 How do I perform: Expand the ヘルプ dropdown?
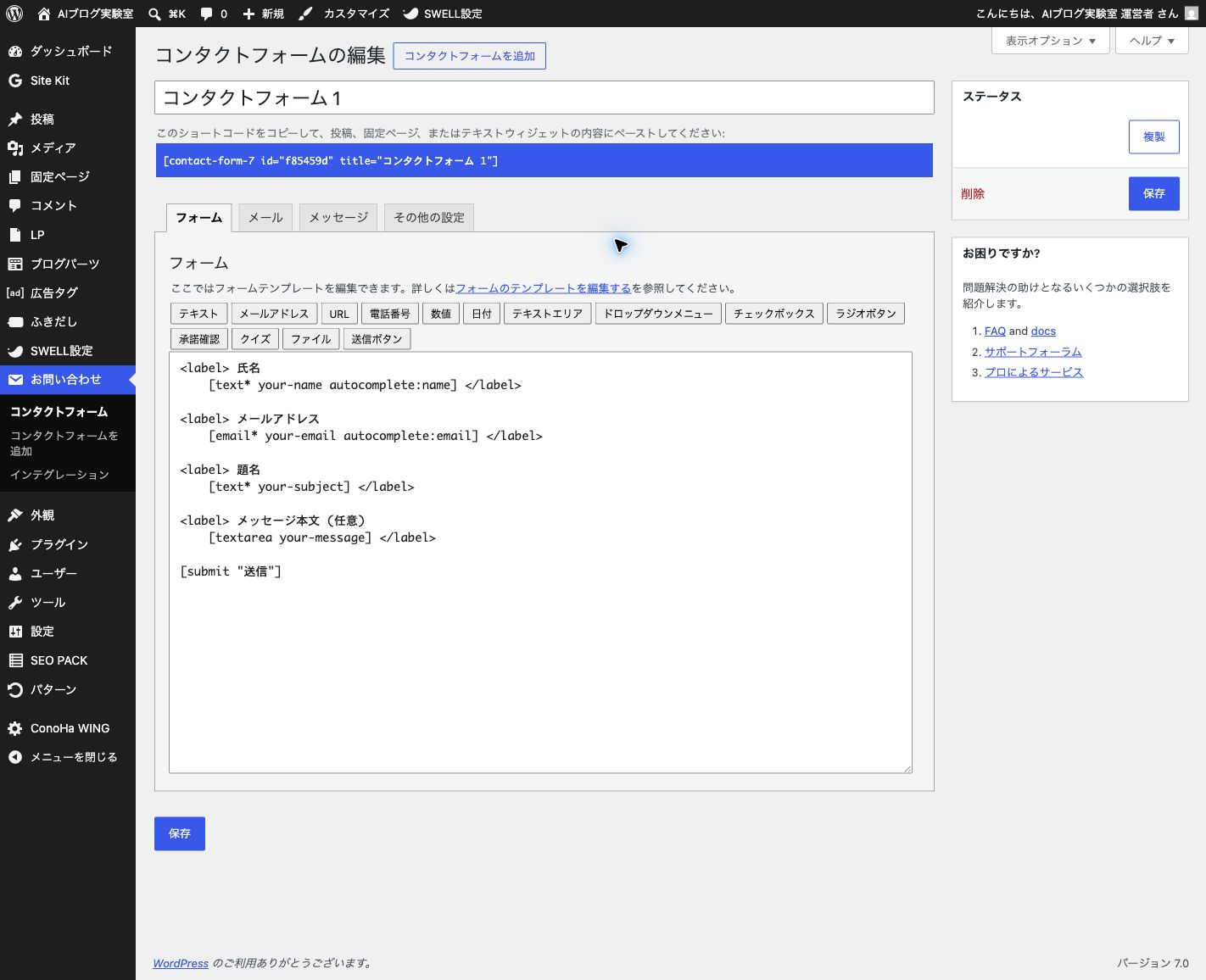tap(1151, 41)
